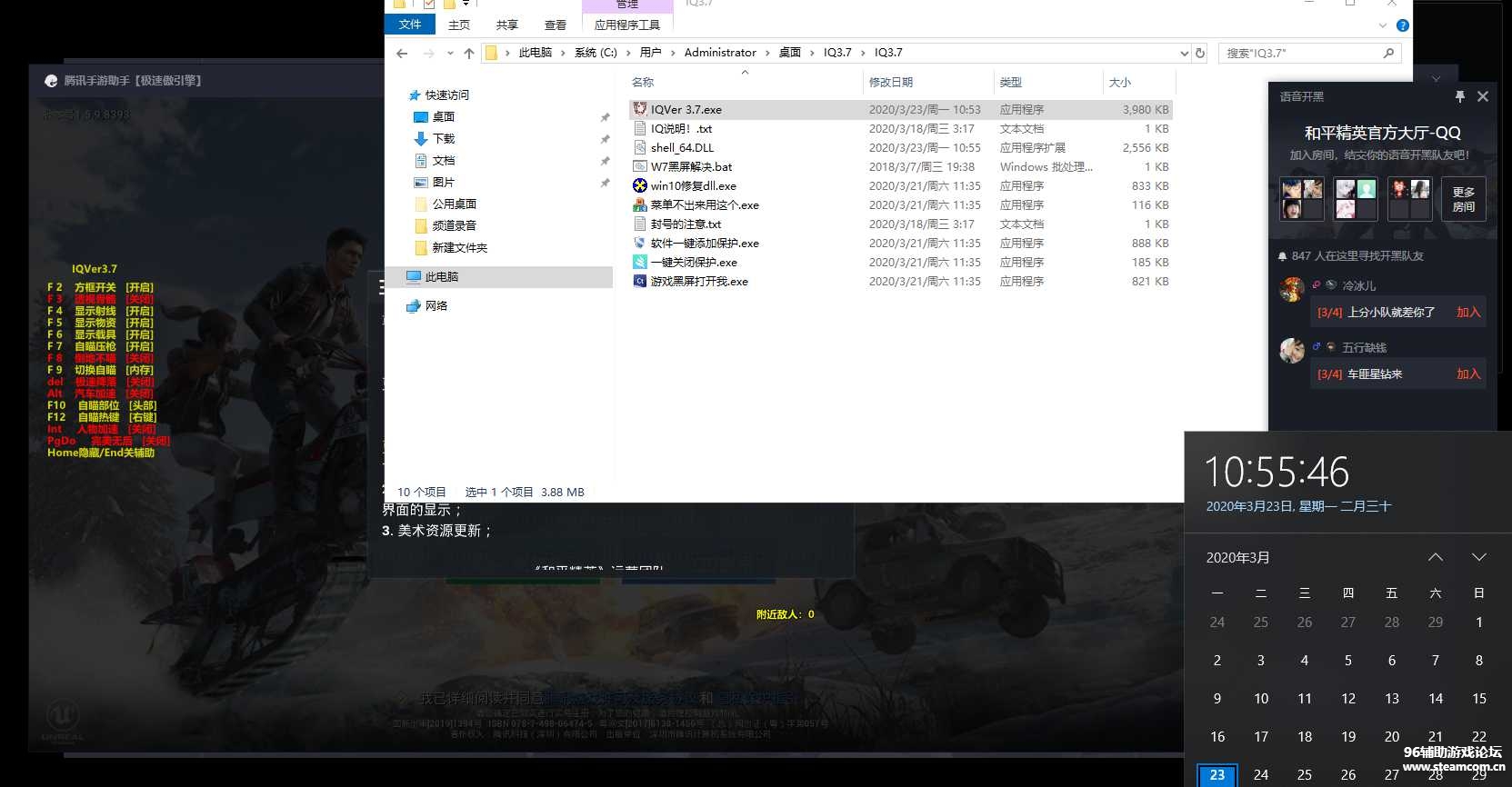This screenshot has width=1512, height=787.
Task: Refresh the Explorer address bar location
Action: click(1200, 53)
